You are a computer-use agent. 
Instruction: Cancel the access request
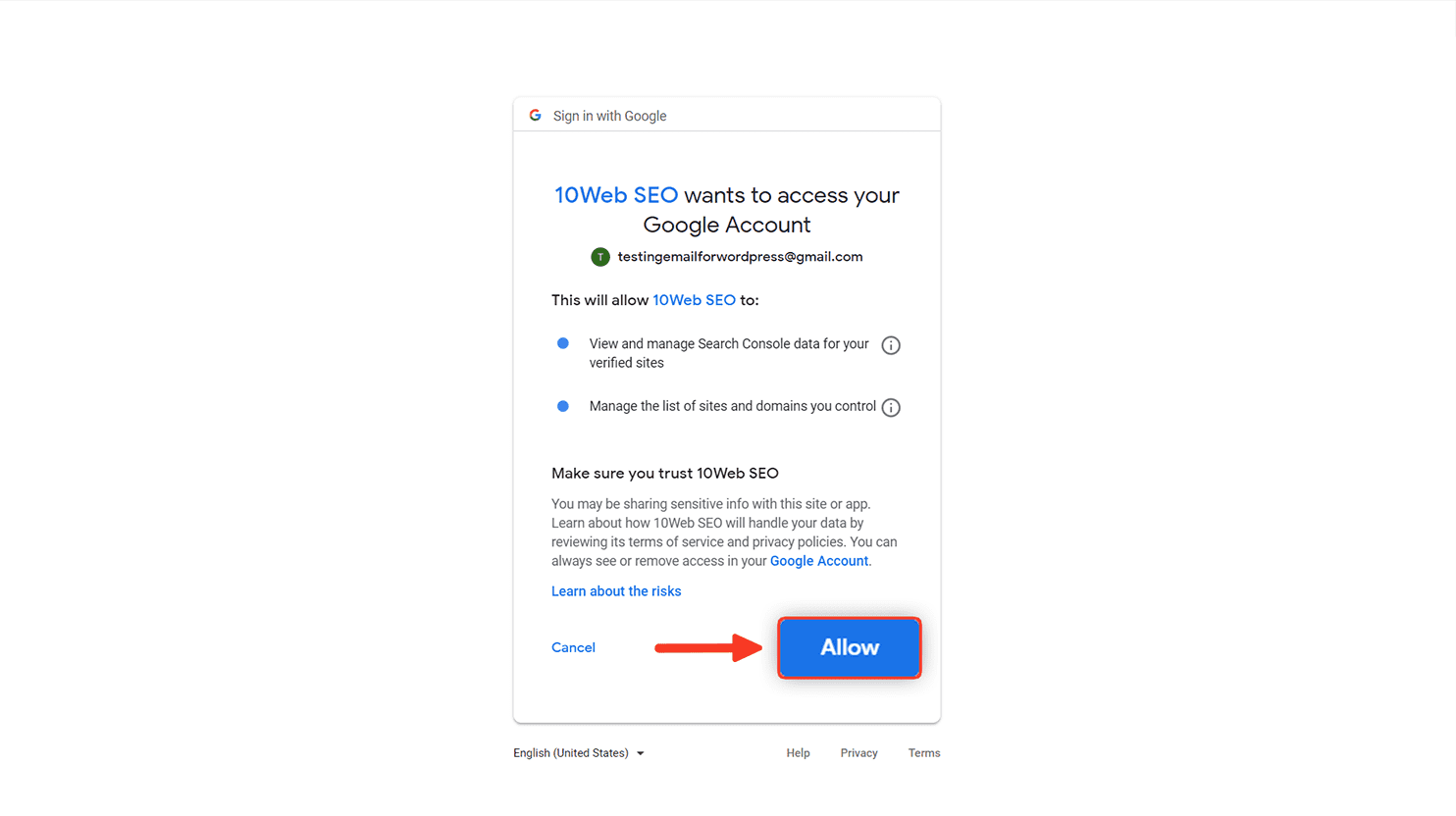pyautogui.click(x=573, y=647)
